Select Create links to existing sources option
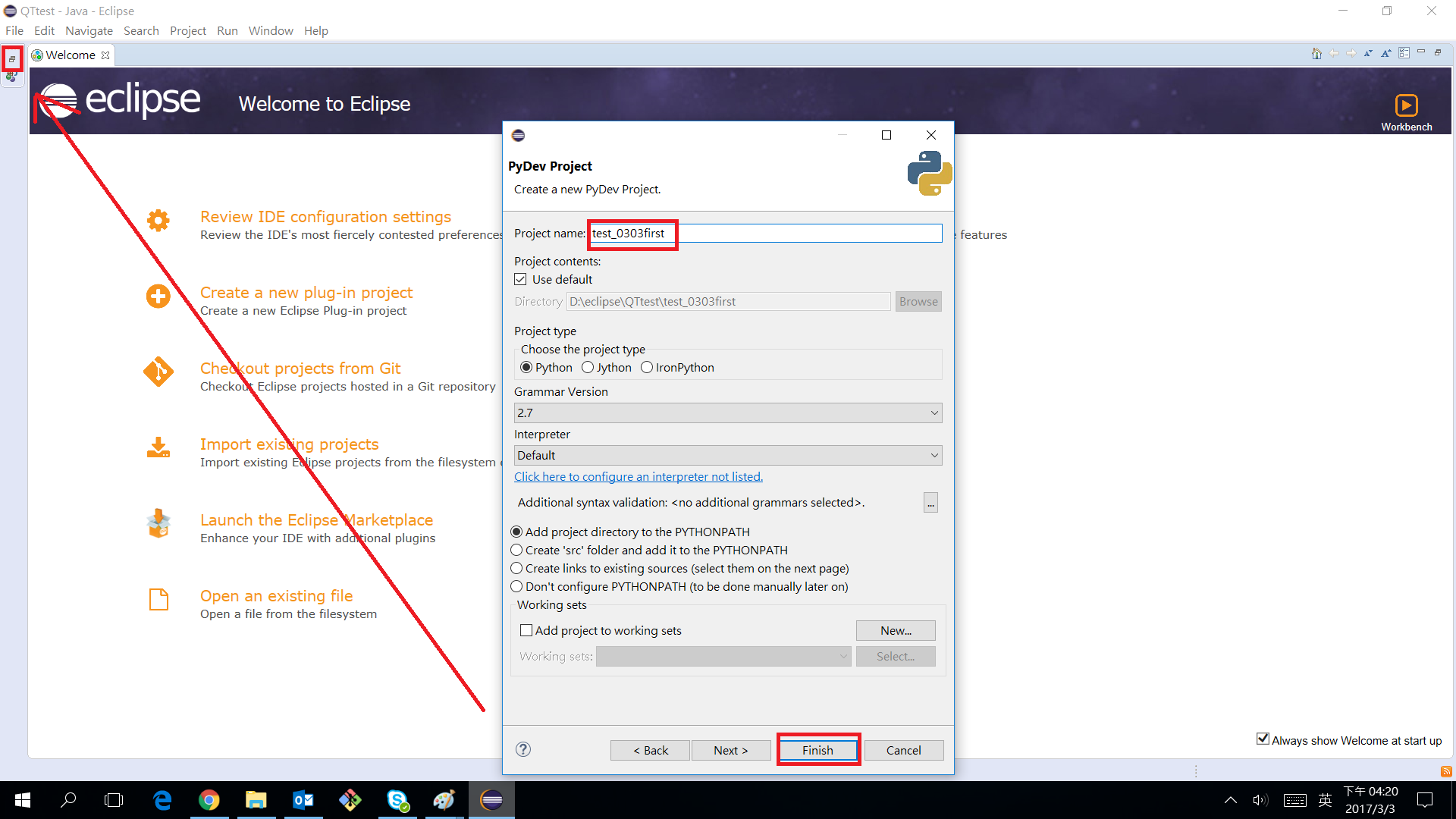 click(517, 568)
